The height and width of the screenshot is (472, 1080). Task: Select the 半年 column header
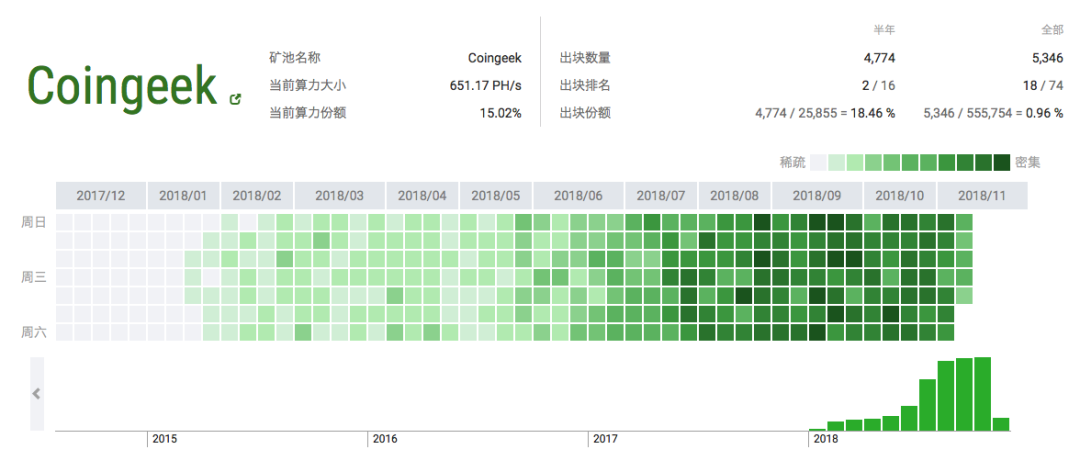click(884, 30)
